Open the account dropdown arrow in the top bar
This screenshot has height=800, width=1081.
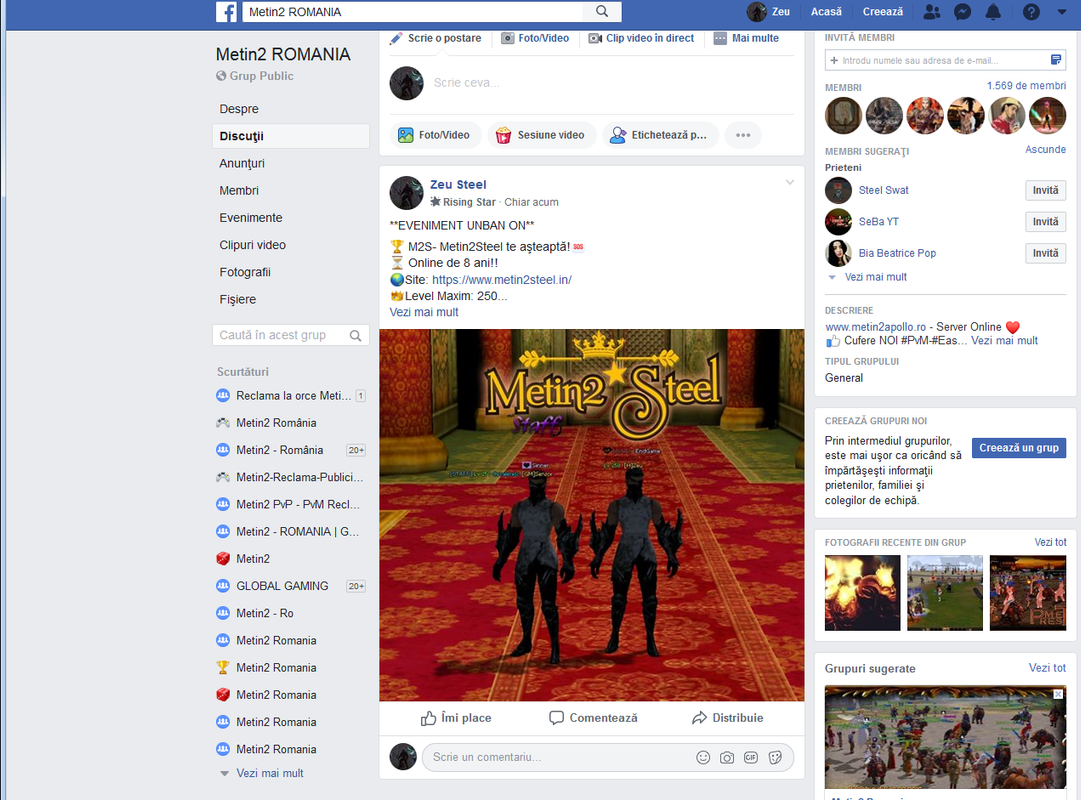point(1062,12)
